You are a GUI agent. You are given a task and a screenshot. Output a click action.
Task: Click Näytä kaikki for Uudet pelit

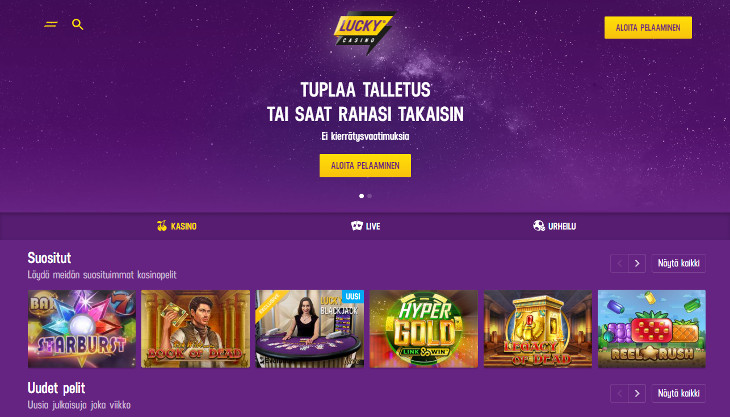(678, 394)
